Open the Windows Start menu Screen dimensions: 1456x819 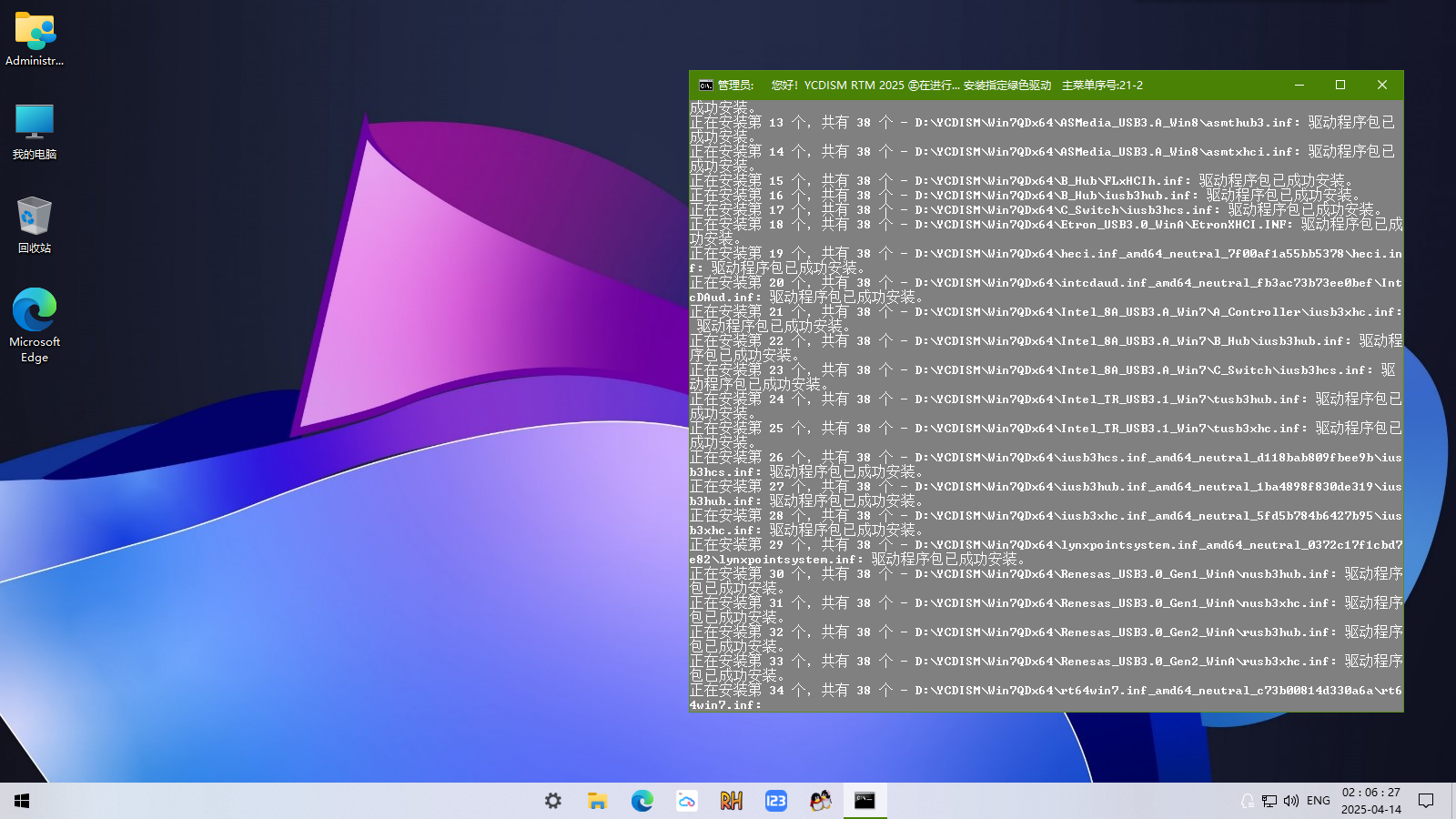coord(22,801)
